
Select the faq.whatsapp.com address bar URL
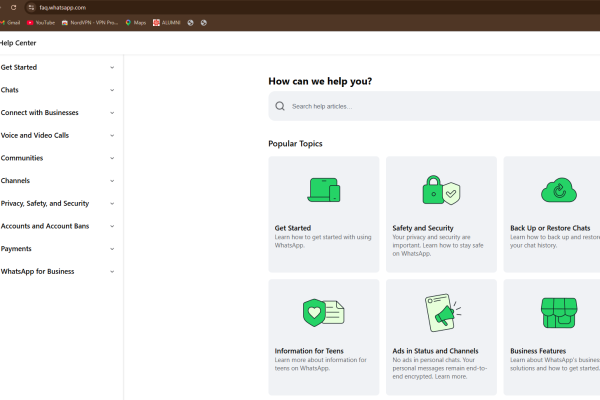62,7
